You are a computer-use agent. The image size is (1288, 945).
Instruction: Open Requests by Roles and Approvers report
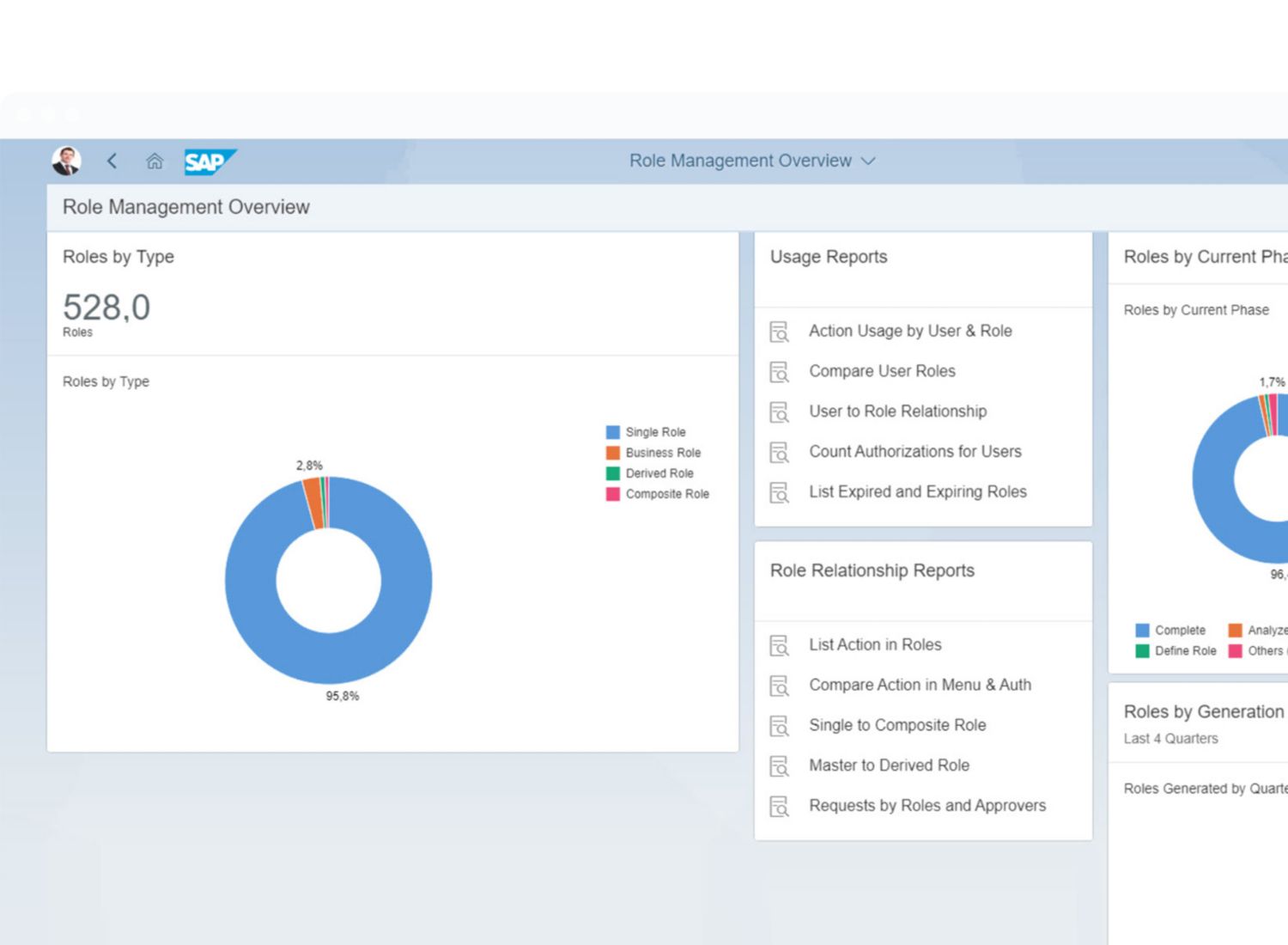coord(927,806)
